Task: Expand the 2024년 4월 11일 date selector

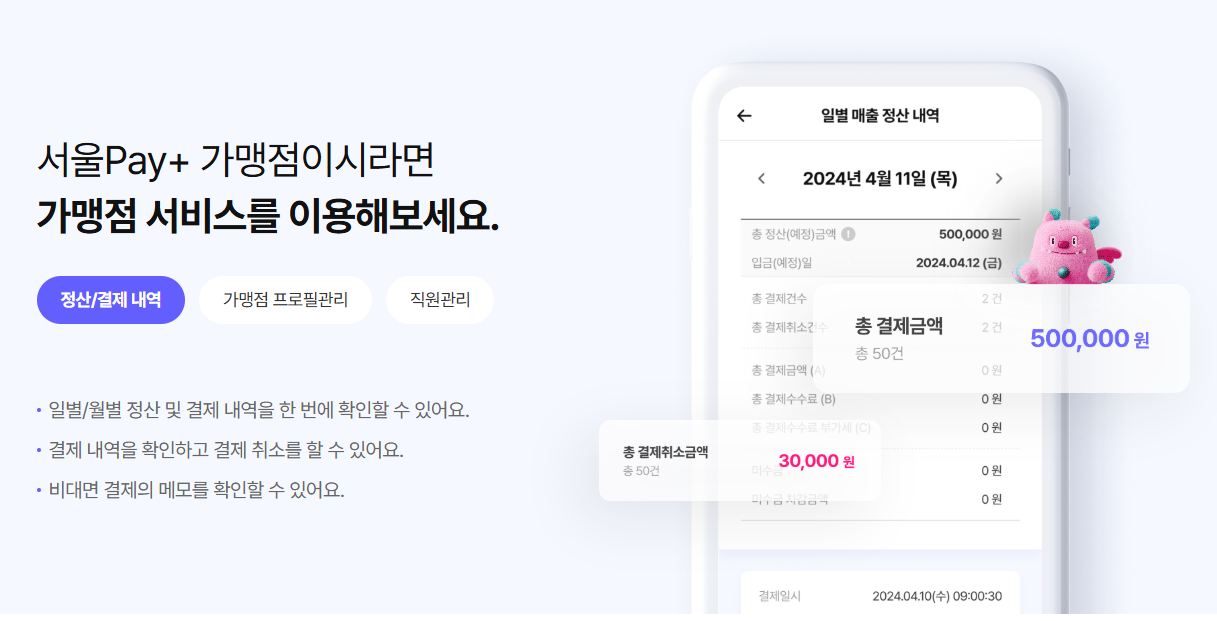Action: pos(880,178)
